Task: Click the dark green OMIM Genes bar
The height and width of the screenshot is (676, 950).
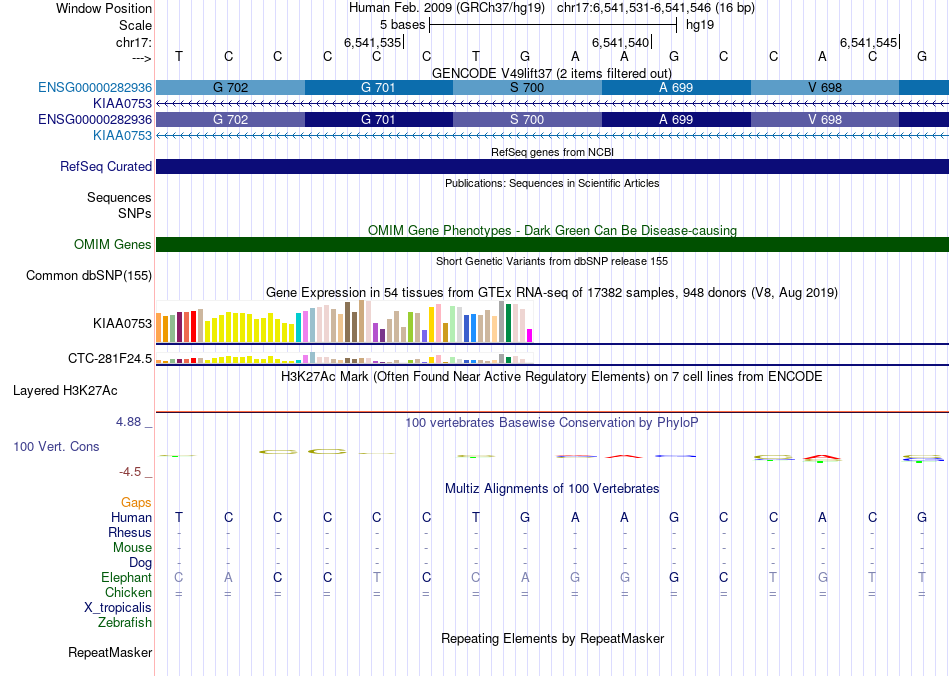Action: point(552,244)
